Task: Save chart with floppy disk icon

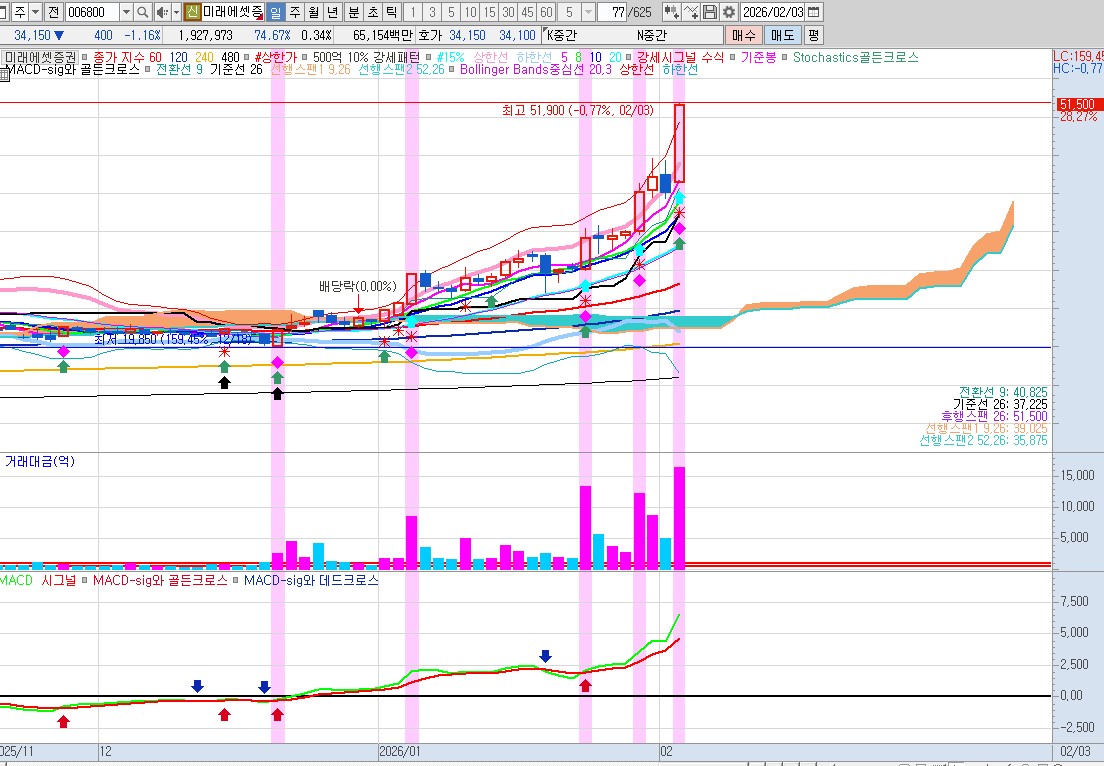Action: tap(710, 12)
